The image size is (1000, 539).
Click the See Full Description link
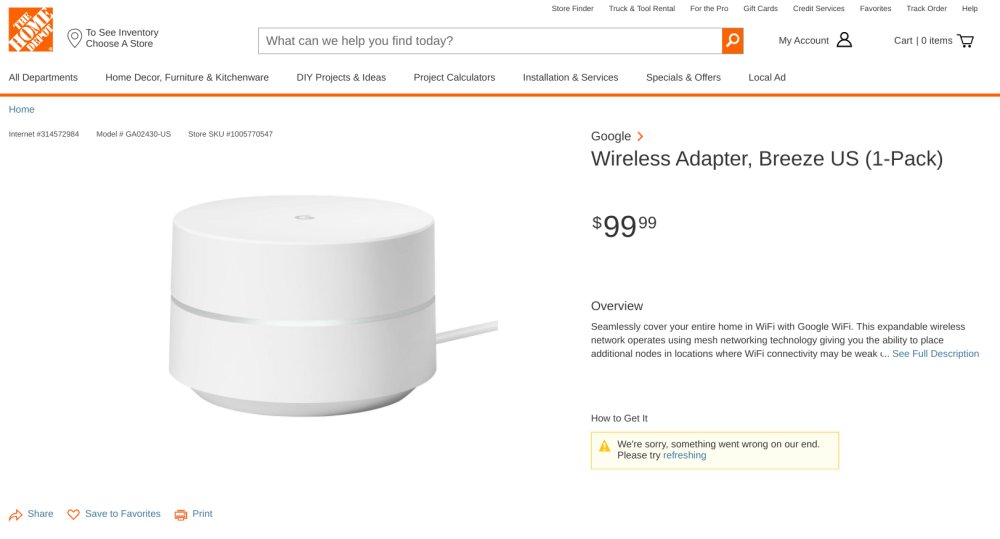(935, 354)
